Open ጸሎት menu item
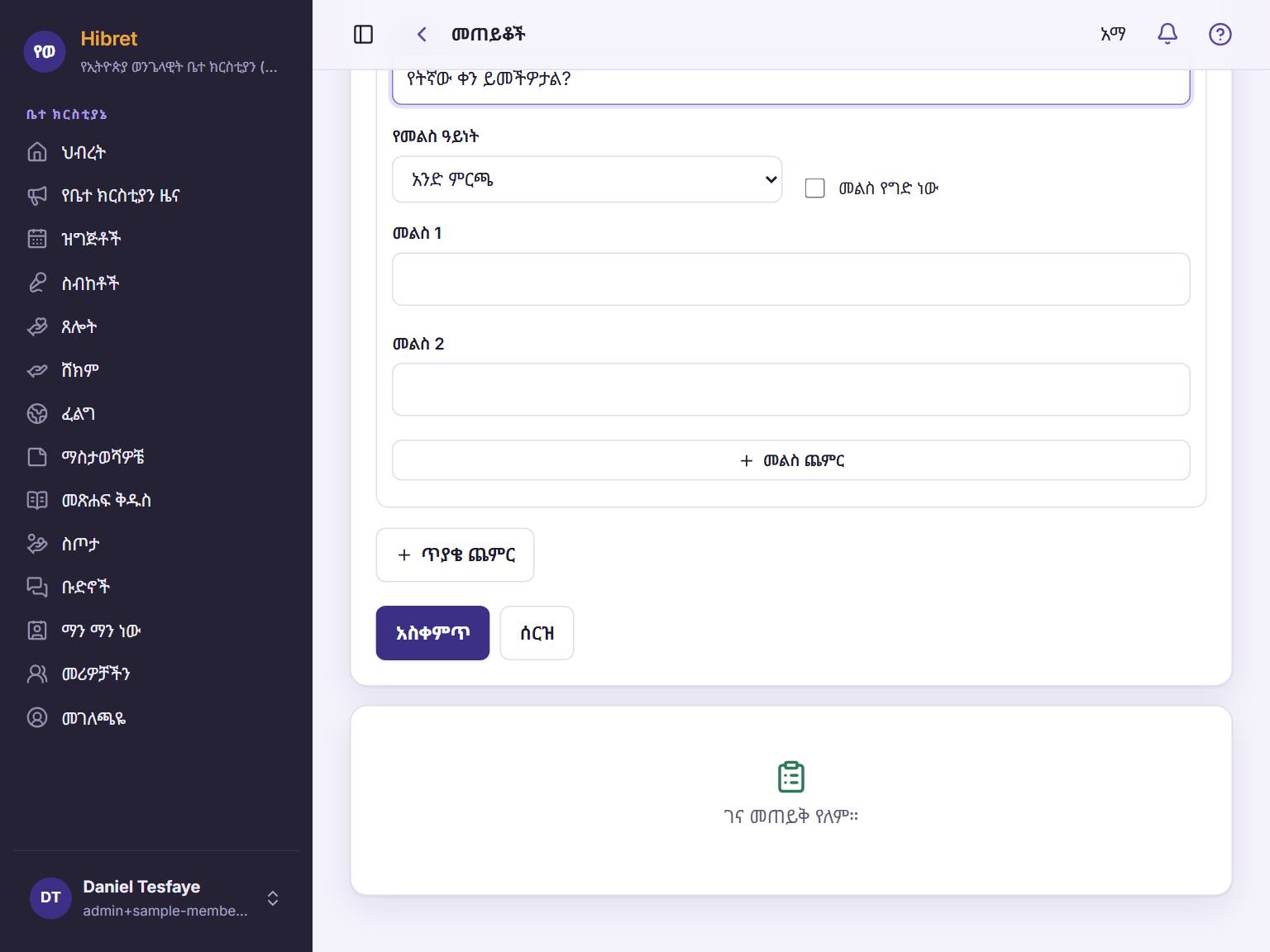The width and height of the screenshot is (1270, 952). 156,326
